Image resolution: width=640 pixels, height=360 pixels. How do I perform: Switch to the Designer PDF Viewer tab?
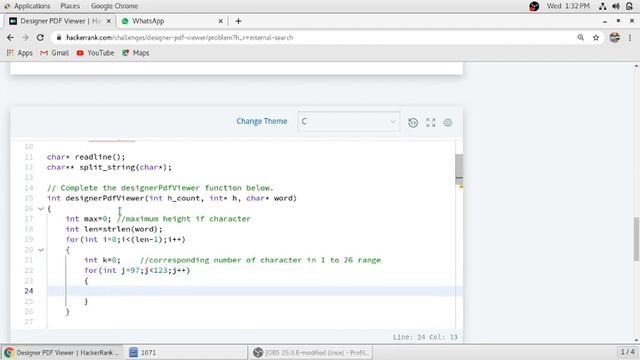pos(60,21)
